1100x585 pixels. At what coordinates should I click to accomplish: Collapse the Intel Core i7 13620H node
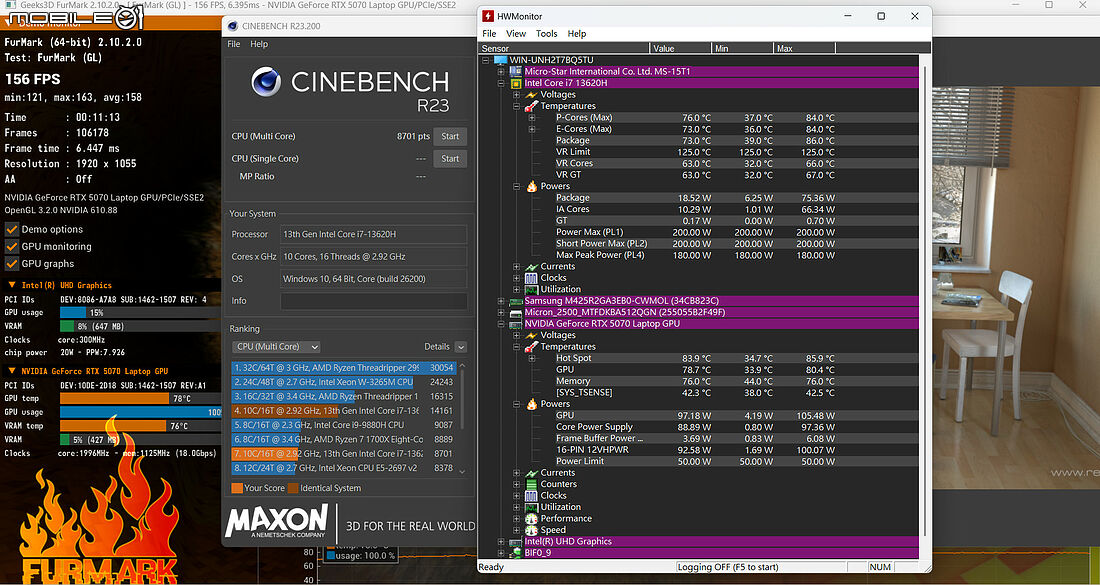[501, 83]
